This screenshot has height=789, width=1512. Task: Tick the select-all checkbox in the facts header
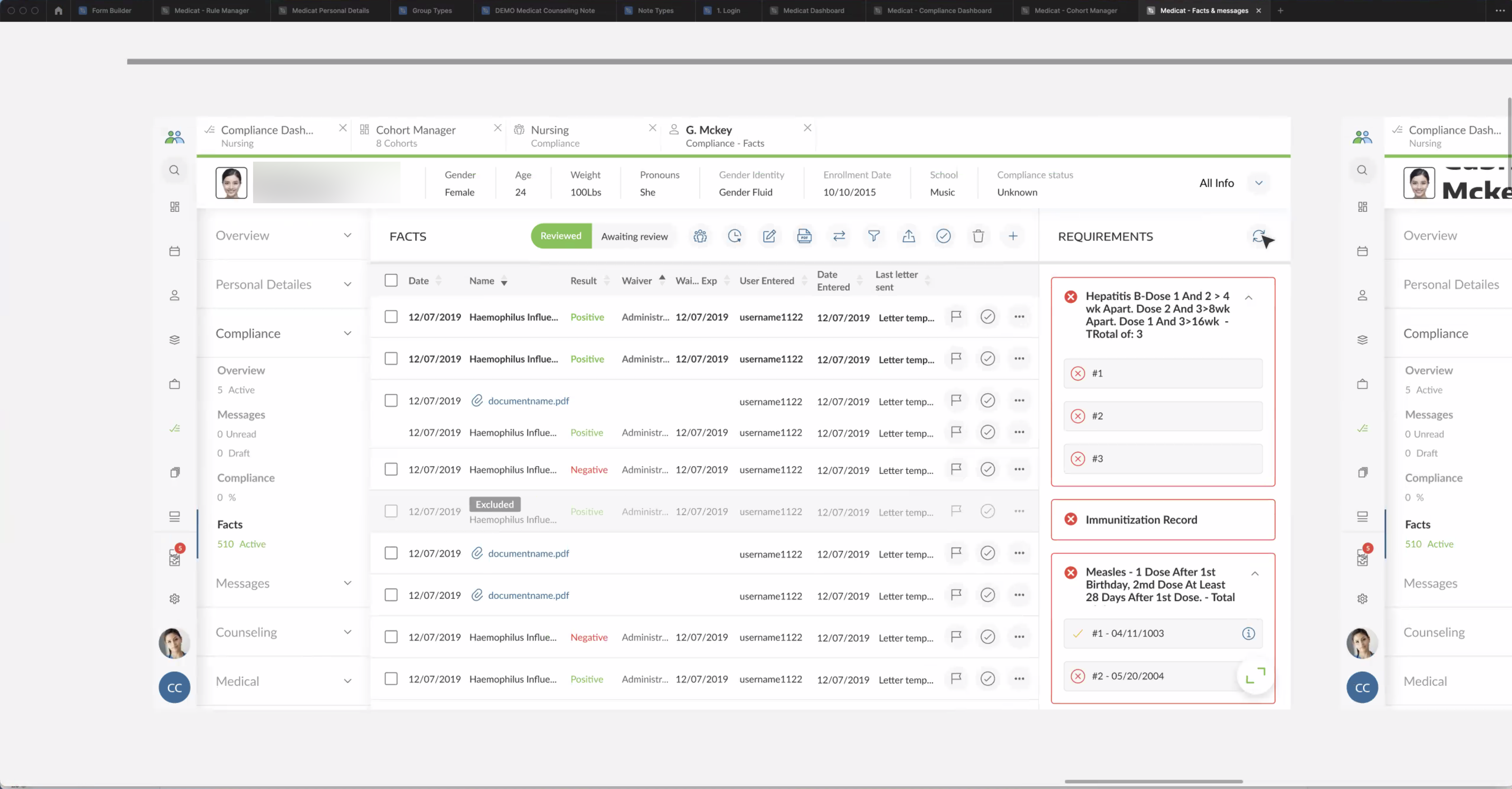tap(391, 280)
